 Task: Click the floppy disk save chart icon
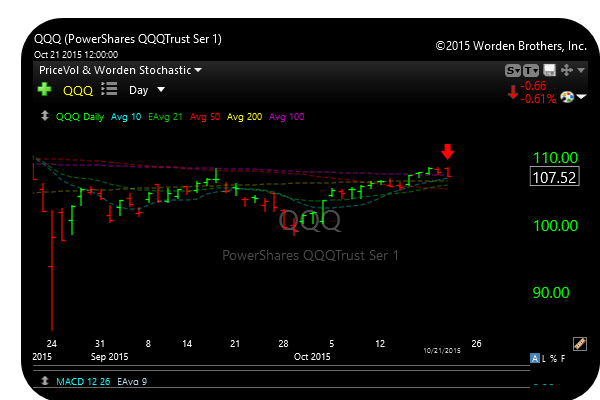pyautogui.click(x=549, y=70)
